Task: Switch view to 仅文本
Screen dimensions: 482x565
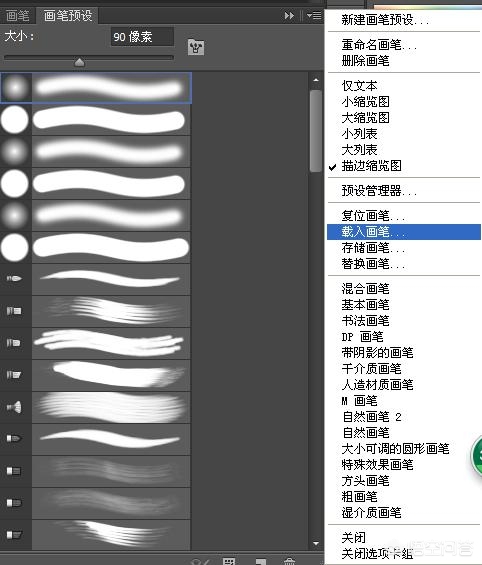Action: [x=359, y=86]
